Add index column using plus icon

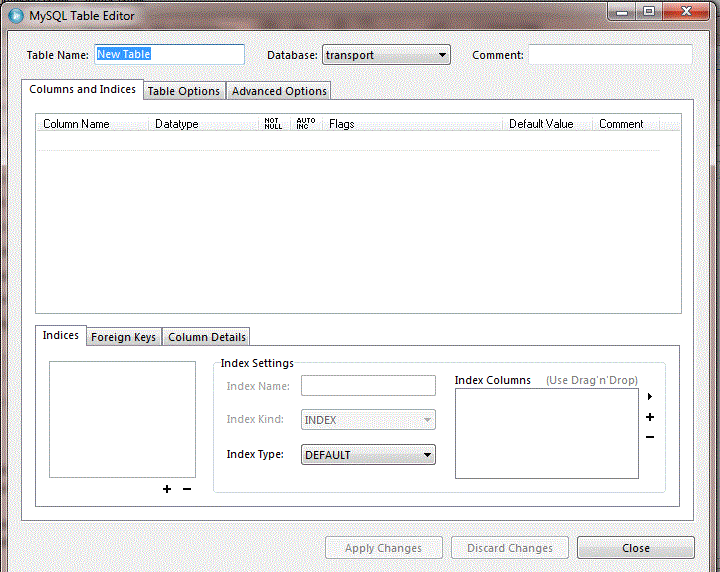point(650,417)
